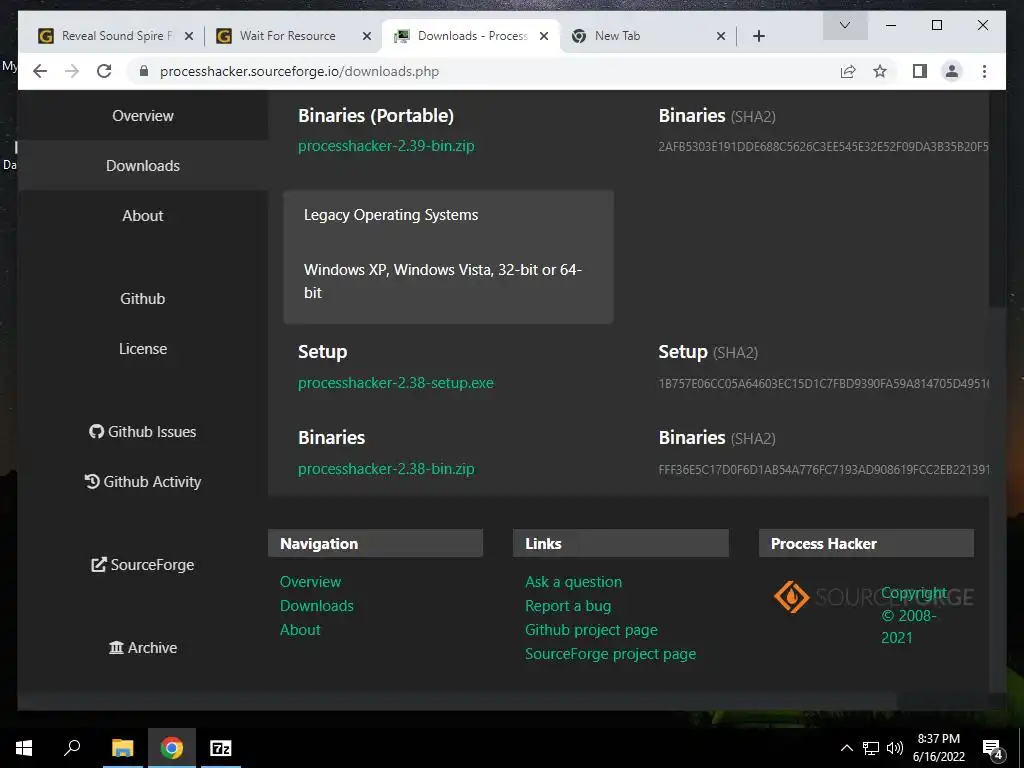Click the browser forward arrow

coord(72,71)
